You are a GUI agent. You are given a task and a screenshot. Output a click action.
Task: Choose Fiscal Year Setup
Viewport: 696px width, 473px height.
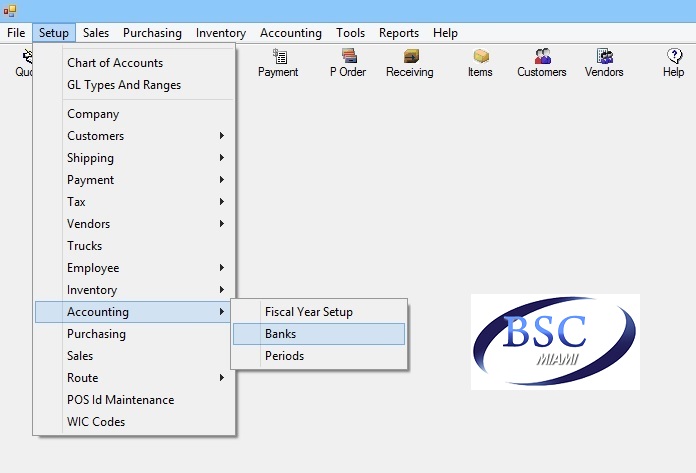coord(319,312)
